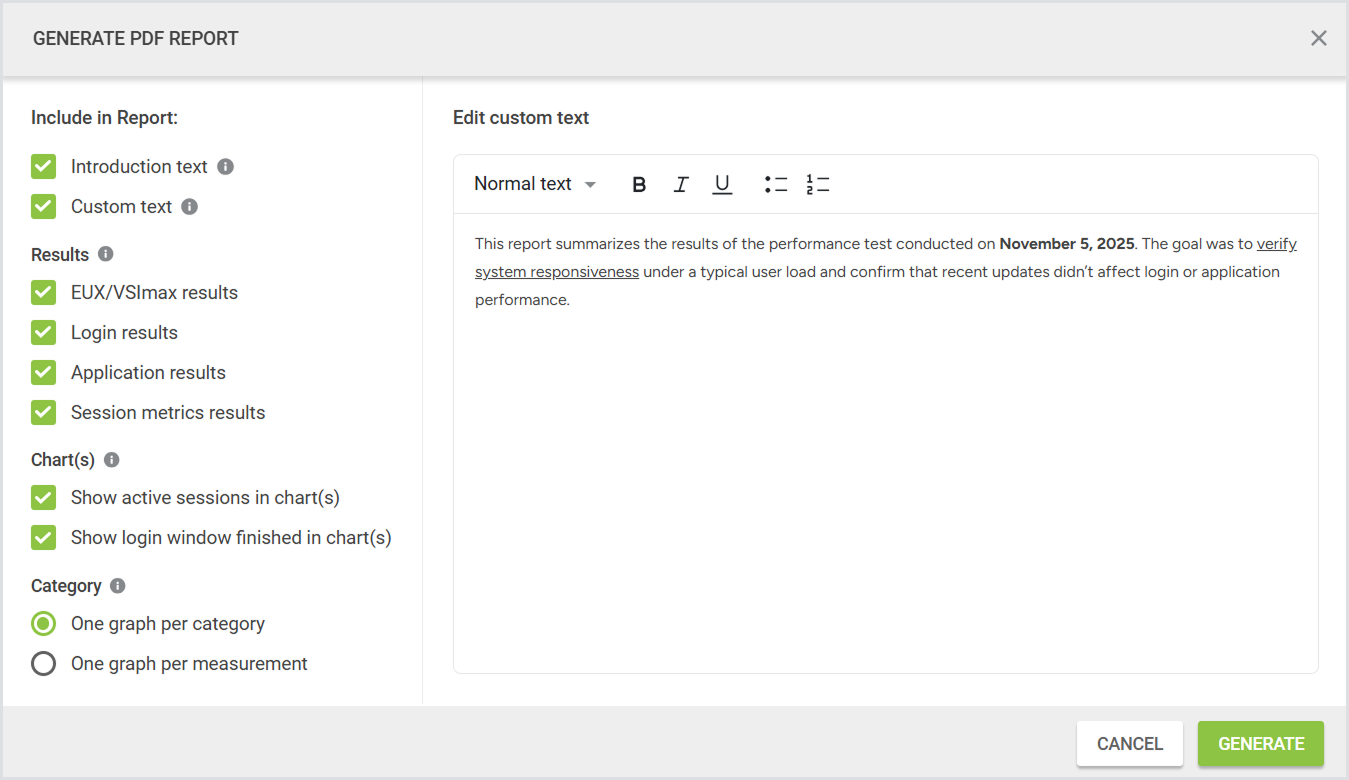The width and height of the screenshot is (1349, 780).
Task: Click inside the custom text editor area
Action: 885,480
